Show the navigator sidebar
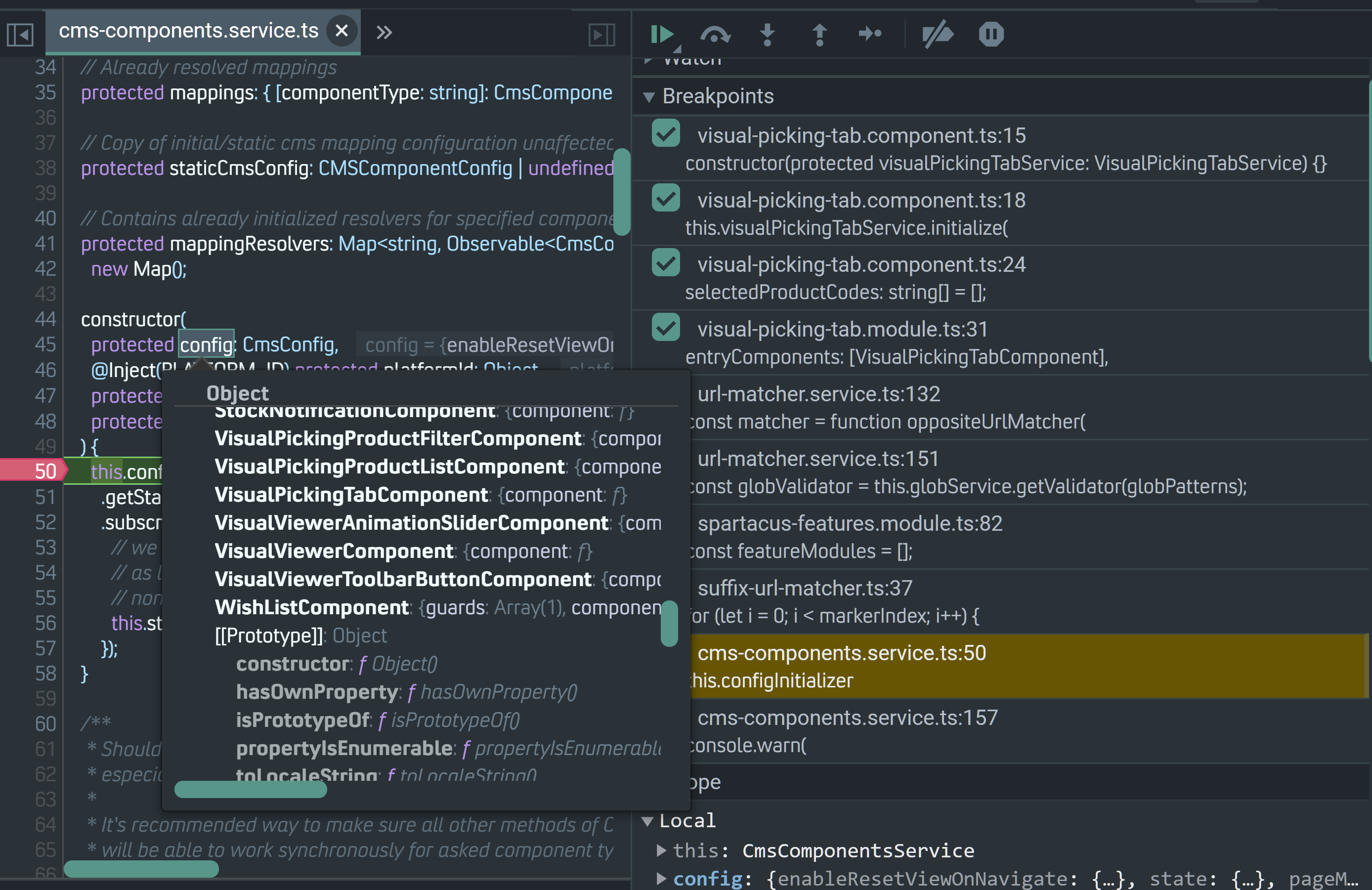 (20, 34)
